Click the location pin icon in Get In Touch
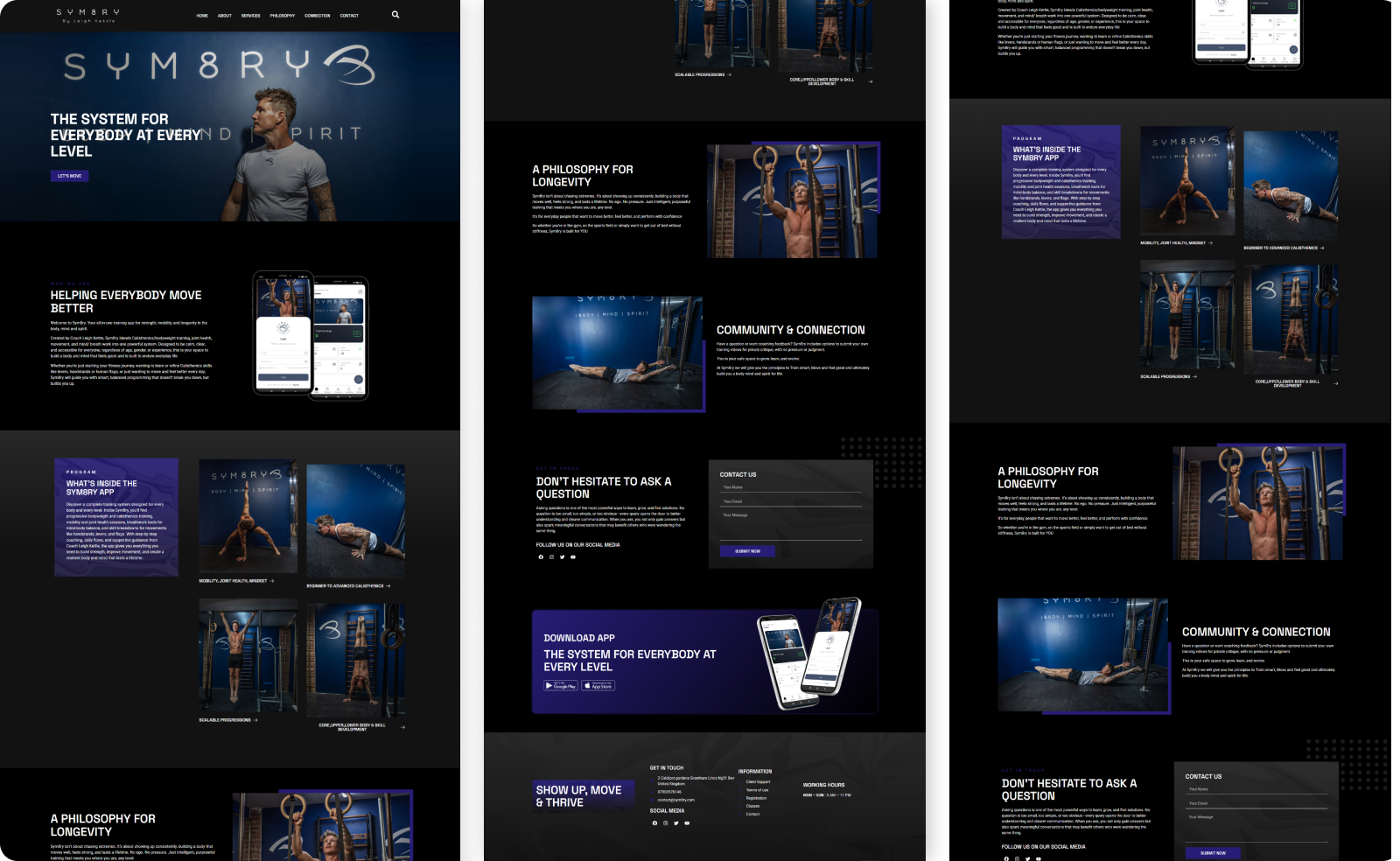This screenshot has height=861, width=1400. [x=651, y=781]
